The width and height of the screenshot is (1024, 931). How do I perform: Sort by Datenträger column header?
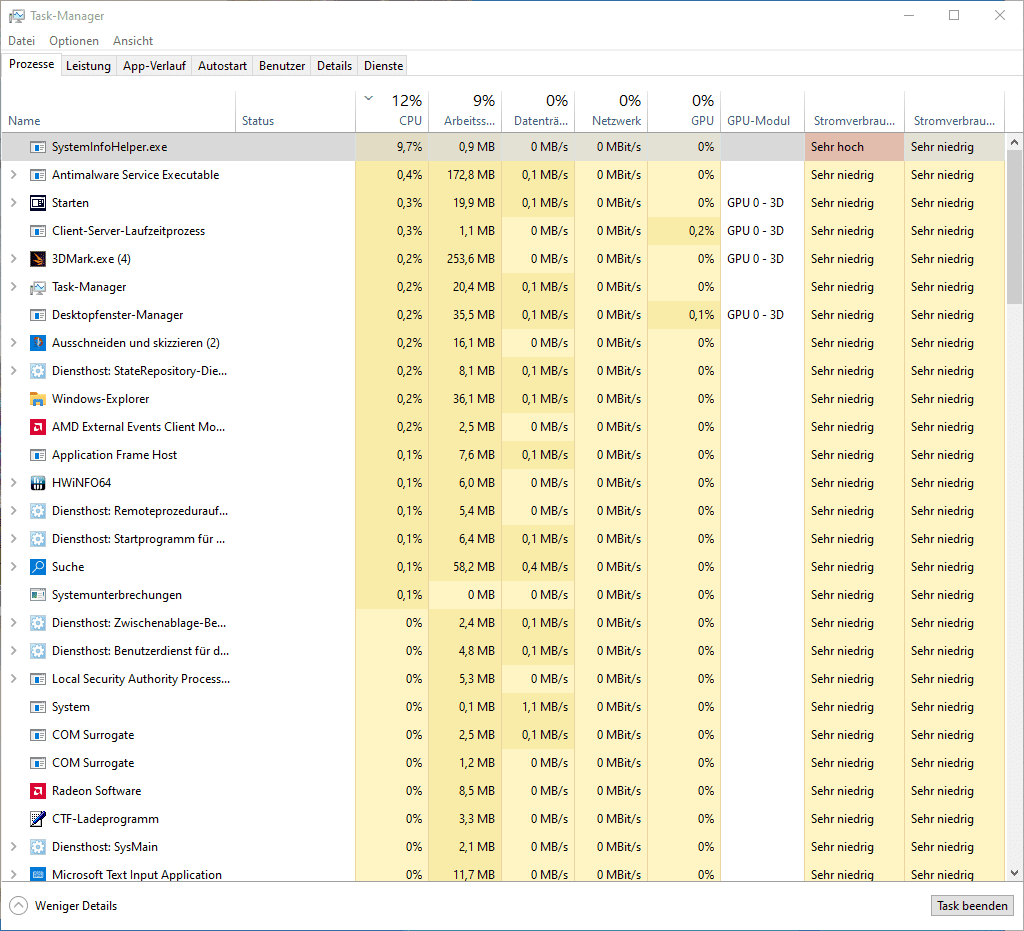[x=538, y=111]
